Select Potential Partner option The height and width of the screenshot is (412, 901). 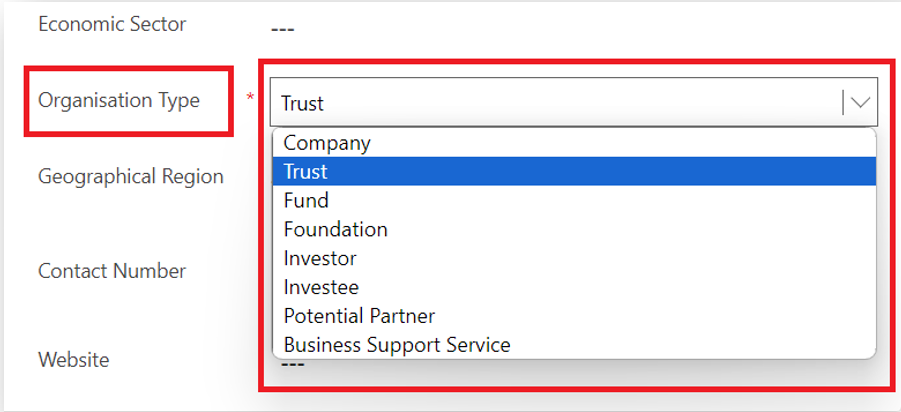click(x=359, y=316)
